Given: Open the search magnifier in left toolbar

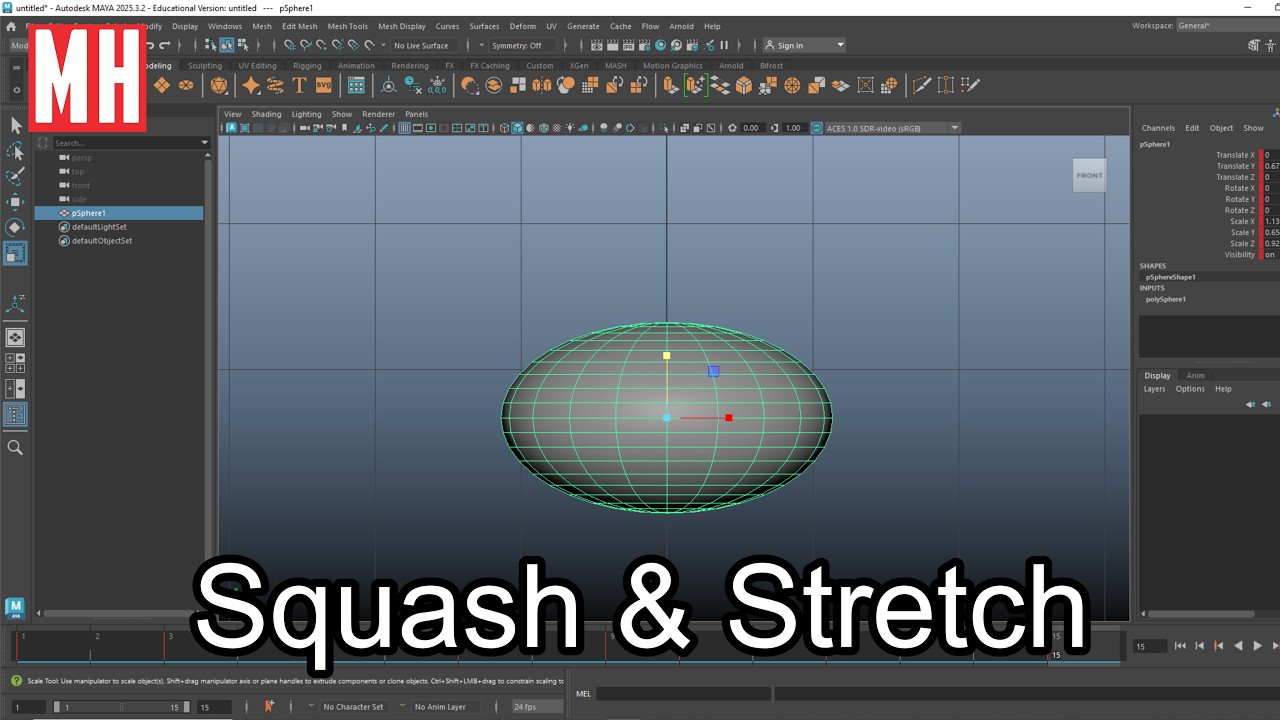Looking at the screenshot, I should point(15,447).
